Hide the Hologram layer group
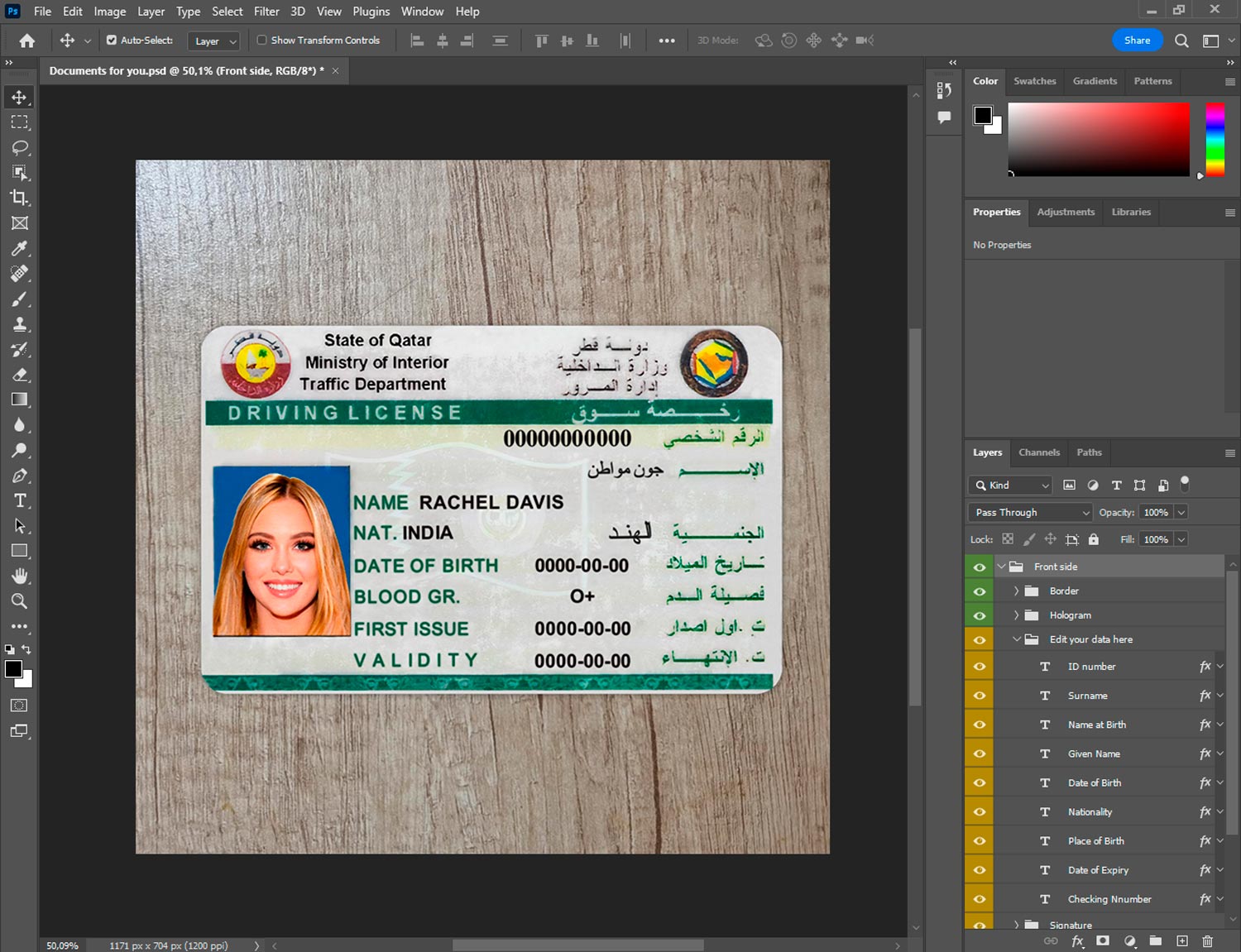This screenshot has width=1241, height=952. tap(980, 615)
